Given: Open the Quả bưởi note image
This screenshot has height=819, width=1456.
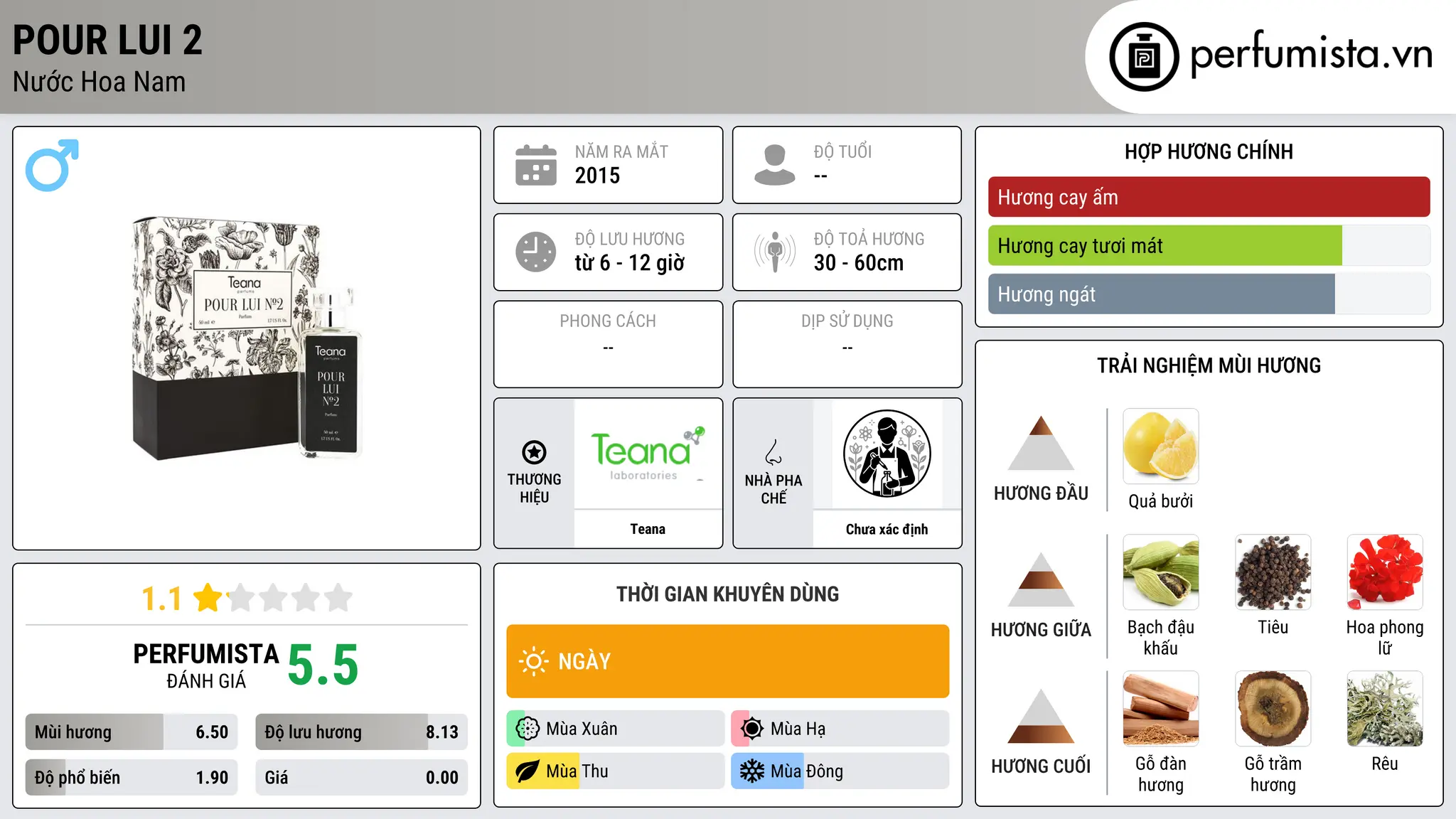Looking at the screenshot, I should [1161, 446].
